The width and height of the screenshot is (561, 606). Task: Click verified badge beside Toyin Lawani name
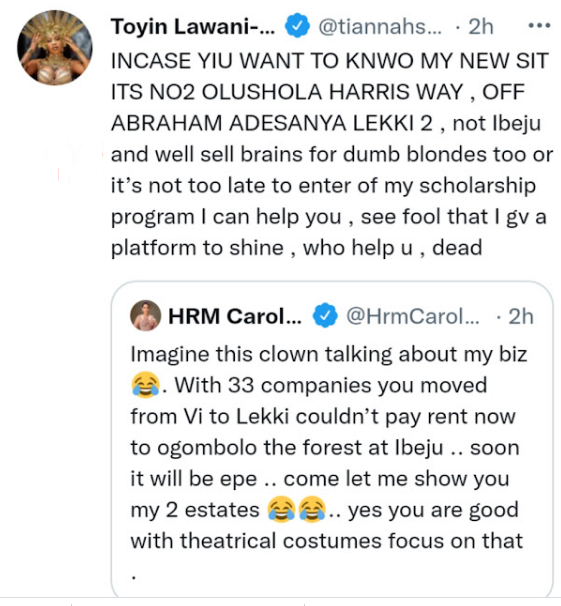coord(297,26)
